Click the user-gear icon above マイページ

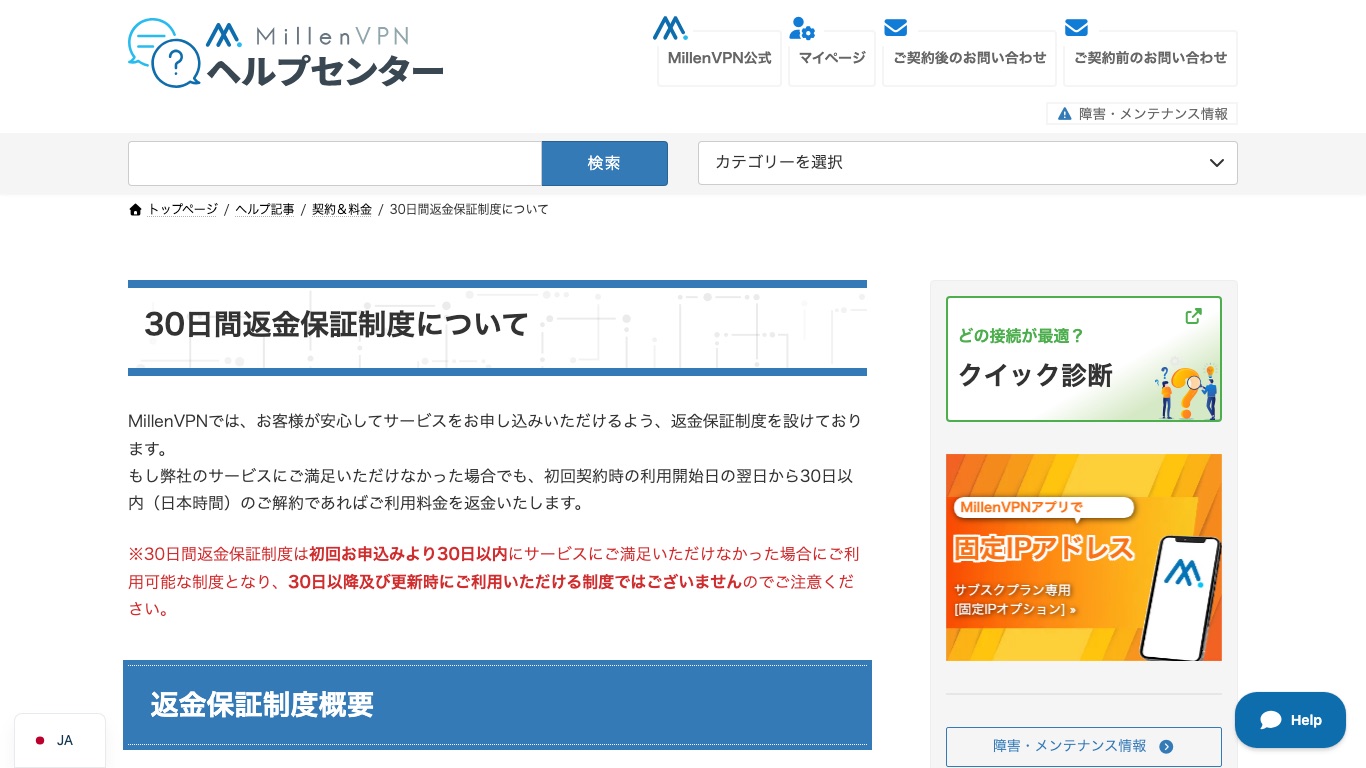(x=802, y=28)
